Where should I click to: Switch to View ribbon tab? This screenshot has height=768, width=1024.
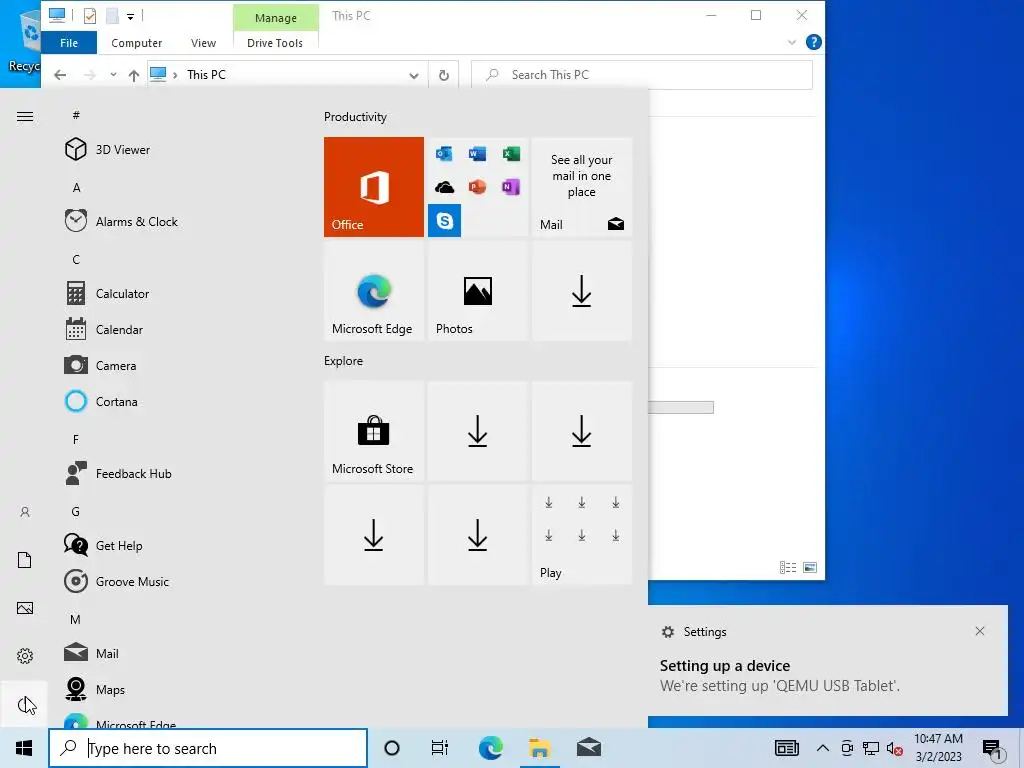(203, 42)
